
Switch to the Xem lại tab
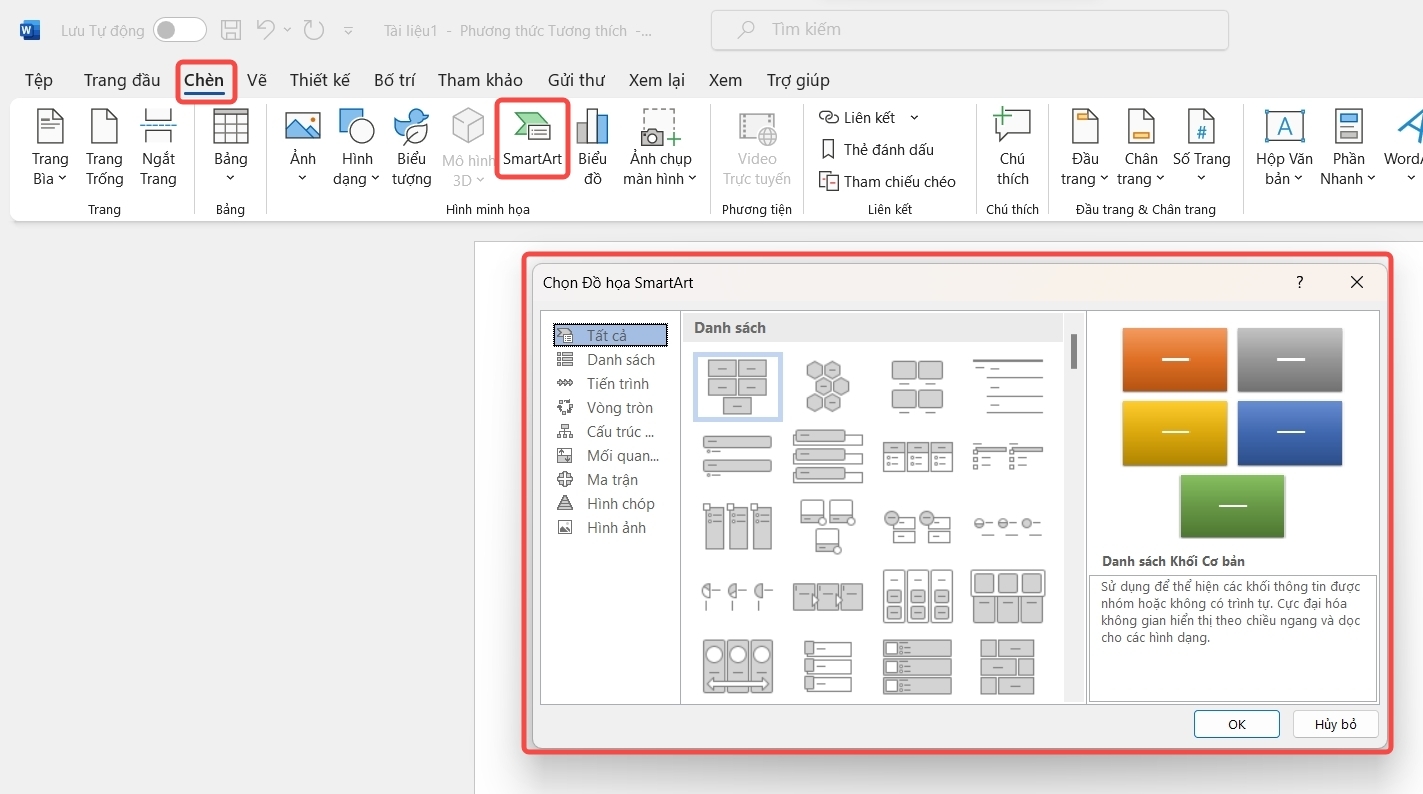tap(657, 80)
